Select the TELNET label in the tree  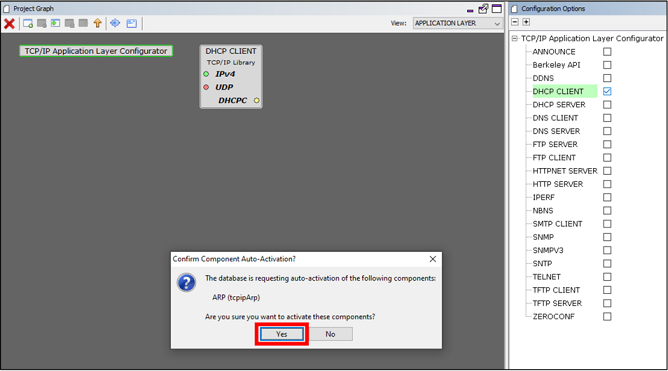point(547,277)
